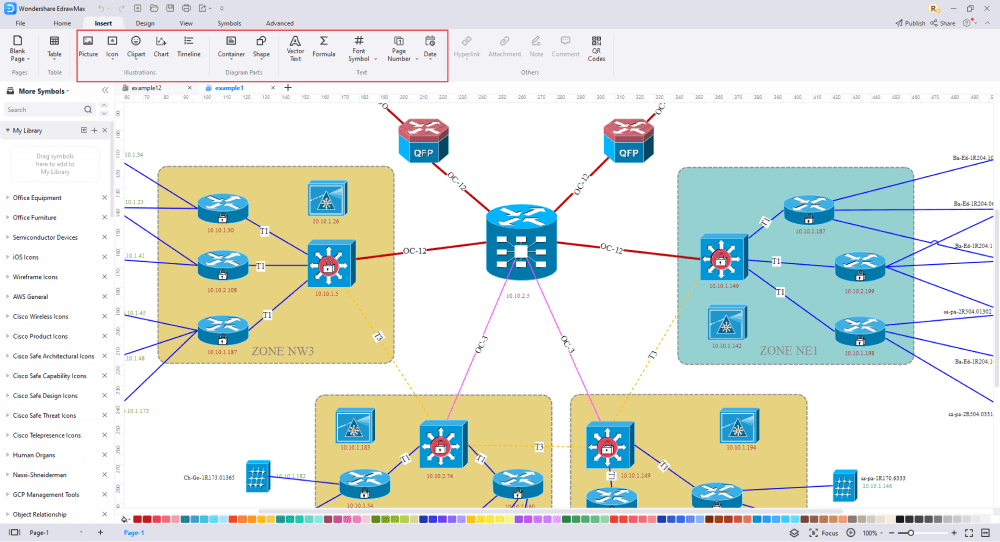Insert Vector Text
Image resolution: width=1000 pixels, height=542 pixels.
(x=295, y=48)
